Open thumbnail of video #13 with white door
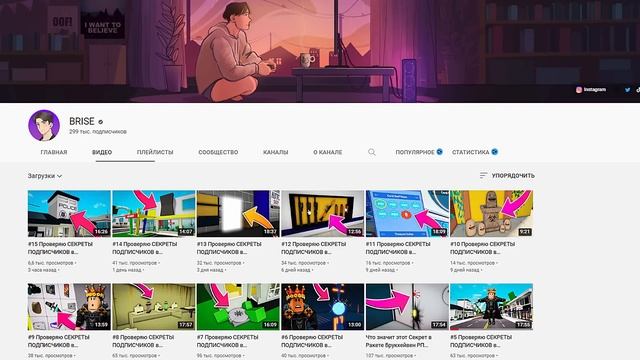The image size is (640, 360). coord(238,213)
